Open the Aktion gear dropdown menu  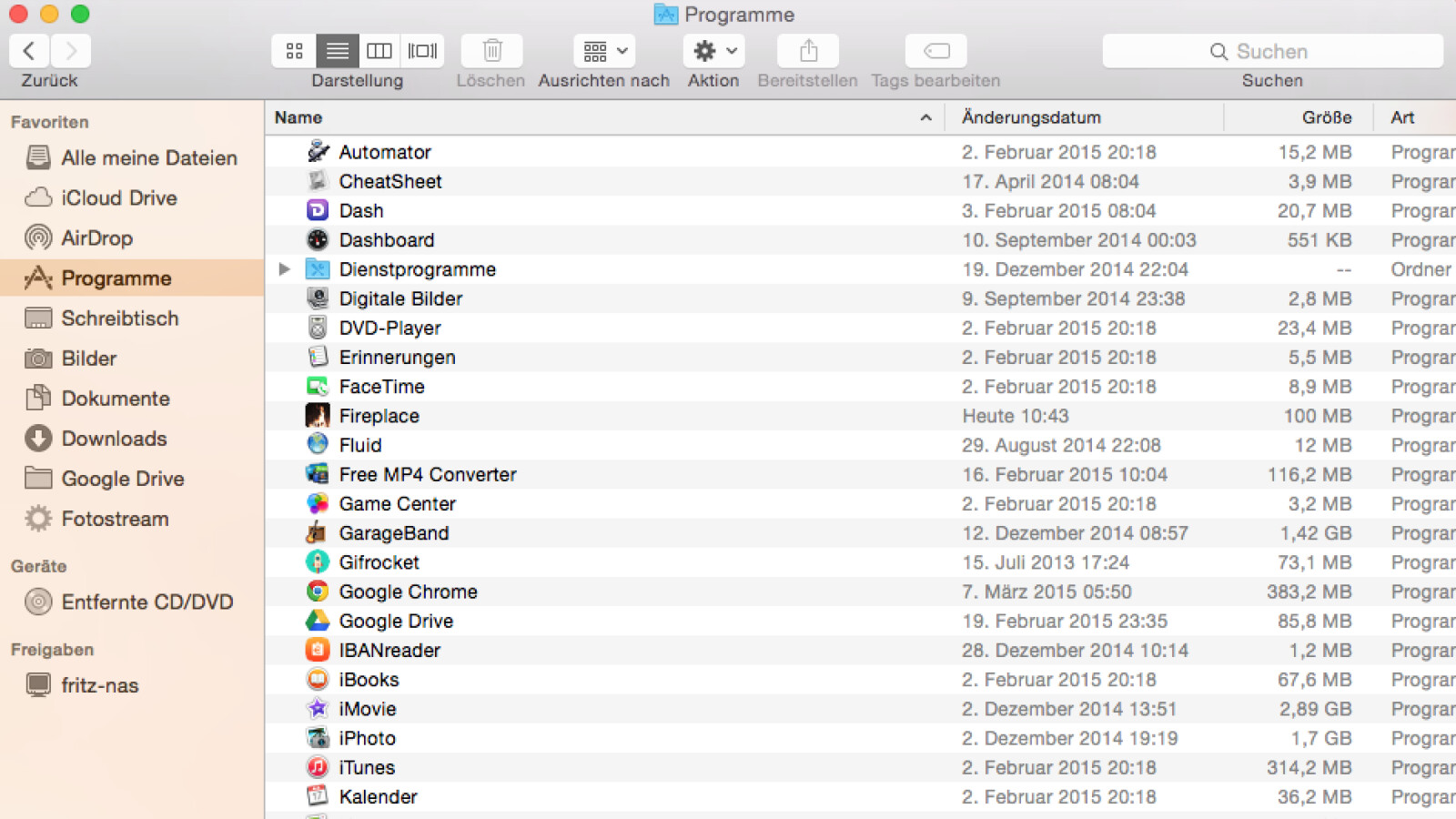pyautogui.click(x=714, y=51)
